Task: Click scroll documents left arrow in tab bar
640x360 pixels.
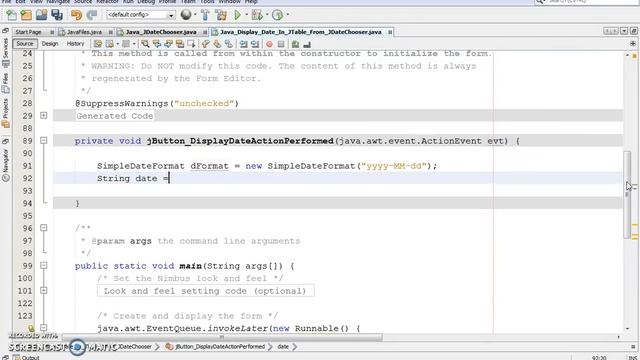Action: point(607,31)
